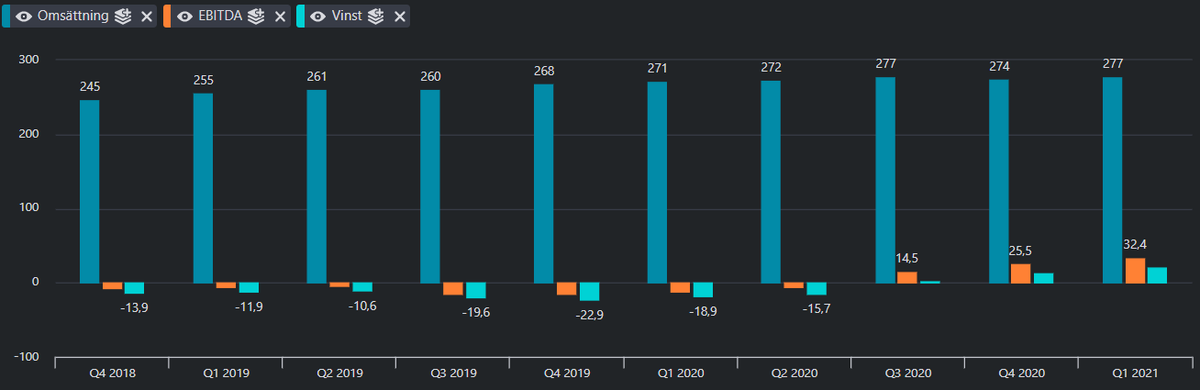Click the Vinst bar labeled -19,6
This screenshot has width=1200, height=390.
point(475,290)
